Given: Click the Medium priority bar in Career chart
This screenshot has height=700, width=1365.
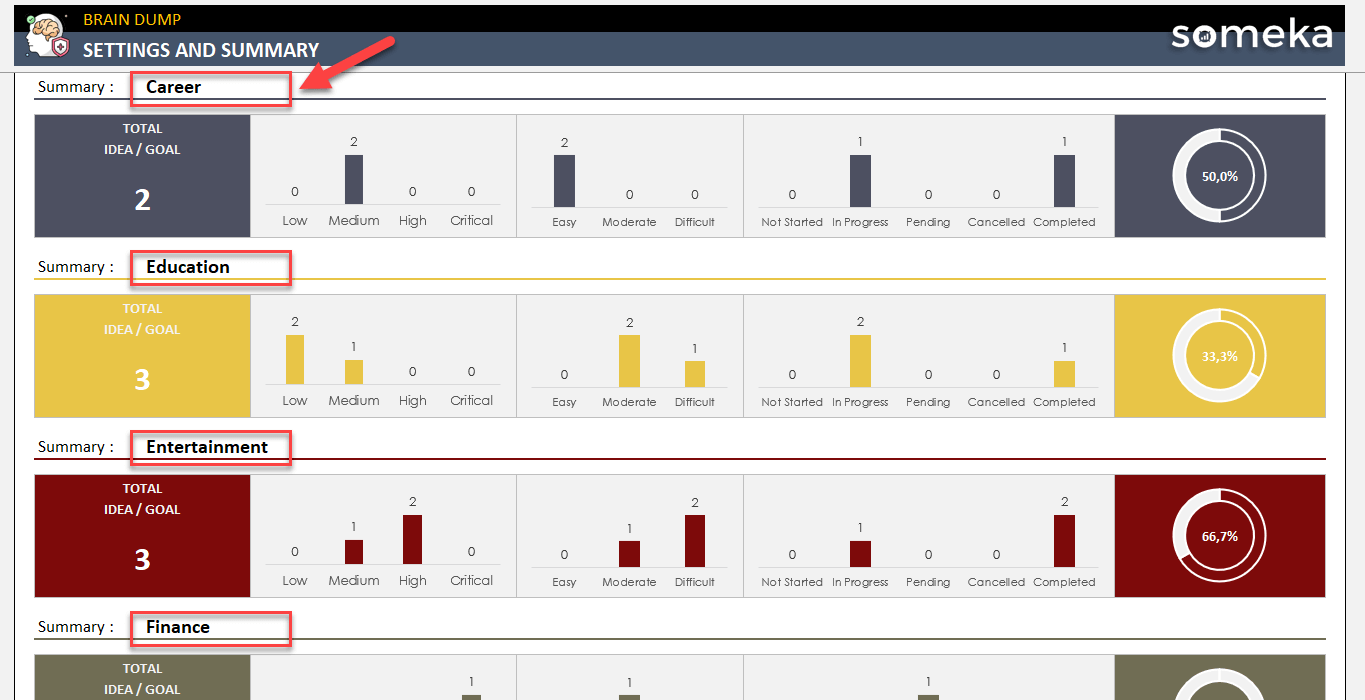Looking at the screenshot, I should click(354, 180).
